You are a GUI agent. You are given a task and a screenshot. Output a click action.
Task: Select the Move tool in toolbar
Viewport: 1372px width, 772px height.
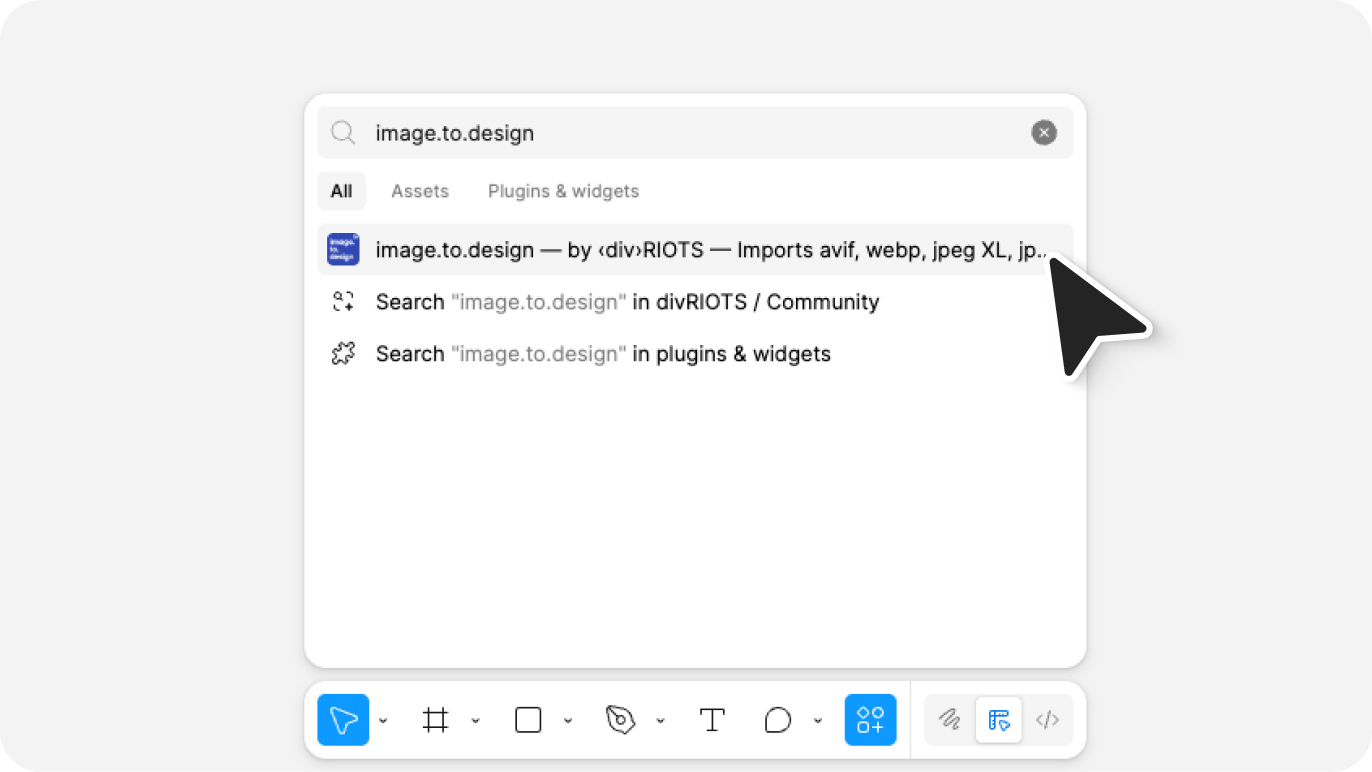click(x=343, y=720)
